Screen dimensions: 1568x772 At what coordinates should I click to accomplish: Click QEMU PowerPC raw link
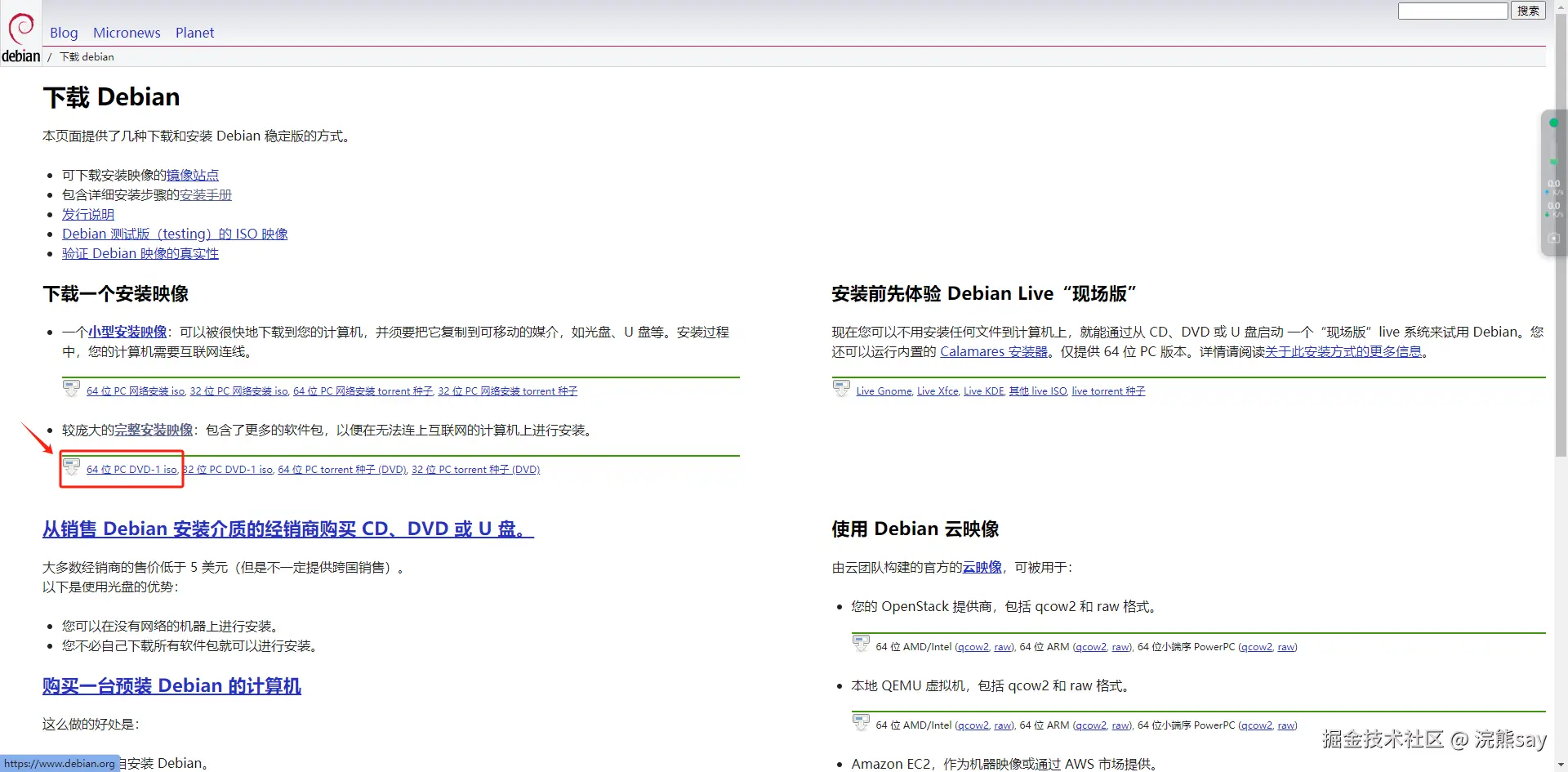1287,725
